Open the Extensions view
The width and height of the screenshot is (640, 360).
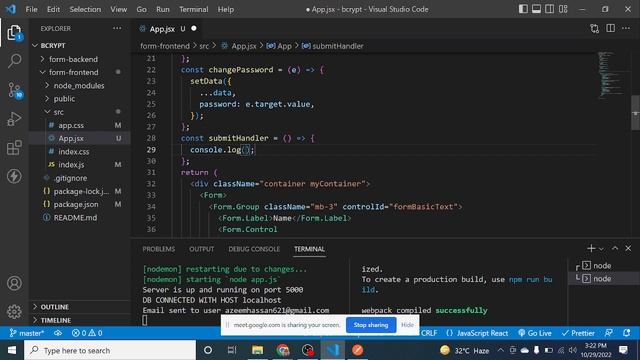point(14,148)
